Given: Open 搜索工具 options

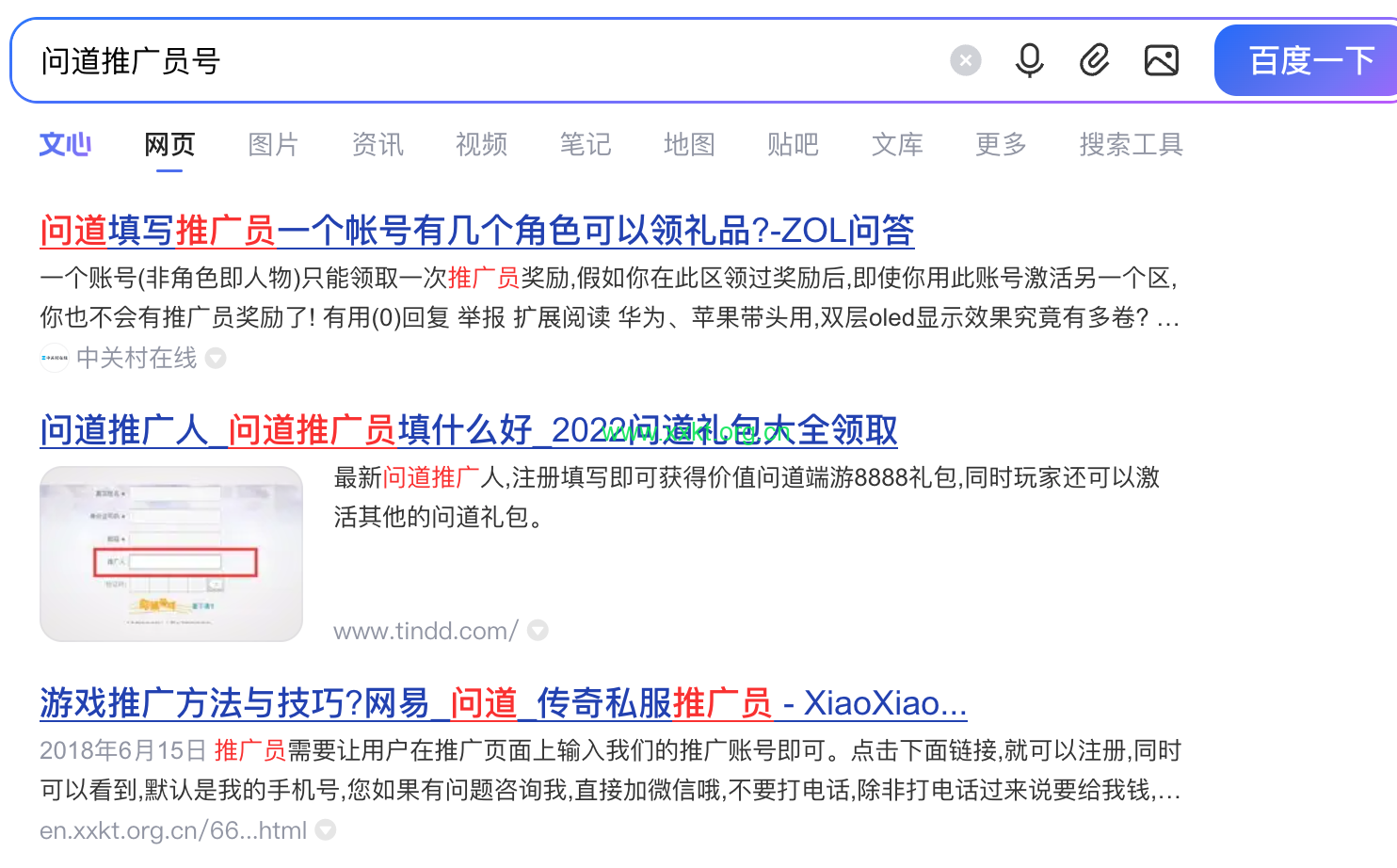Looking at the screenshot, I should tap(1131, 144).
